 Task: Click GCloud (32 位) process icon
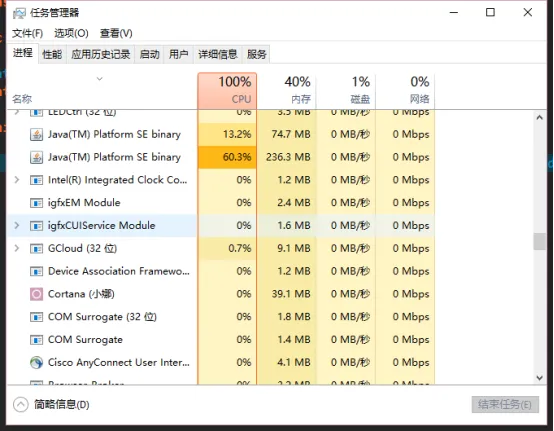(x=36, y=249)
